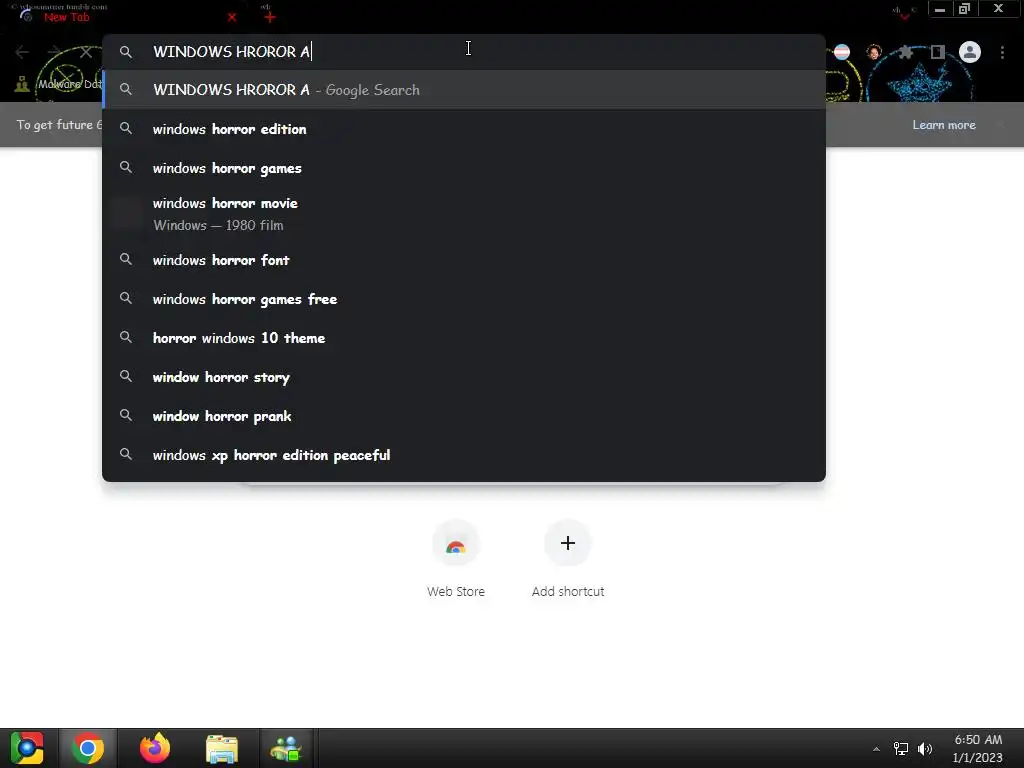Toggle the Chrome side panel icon
1024x768 pixels.
[x=938, y=52]
